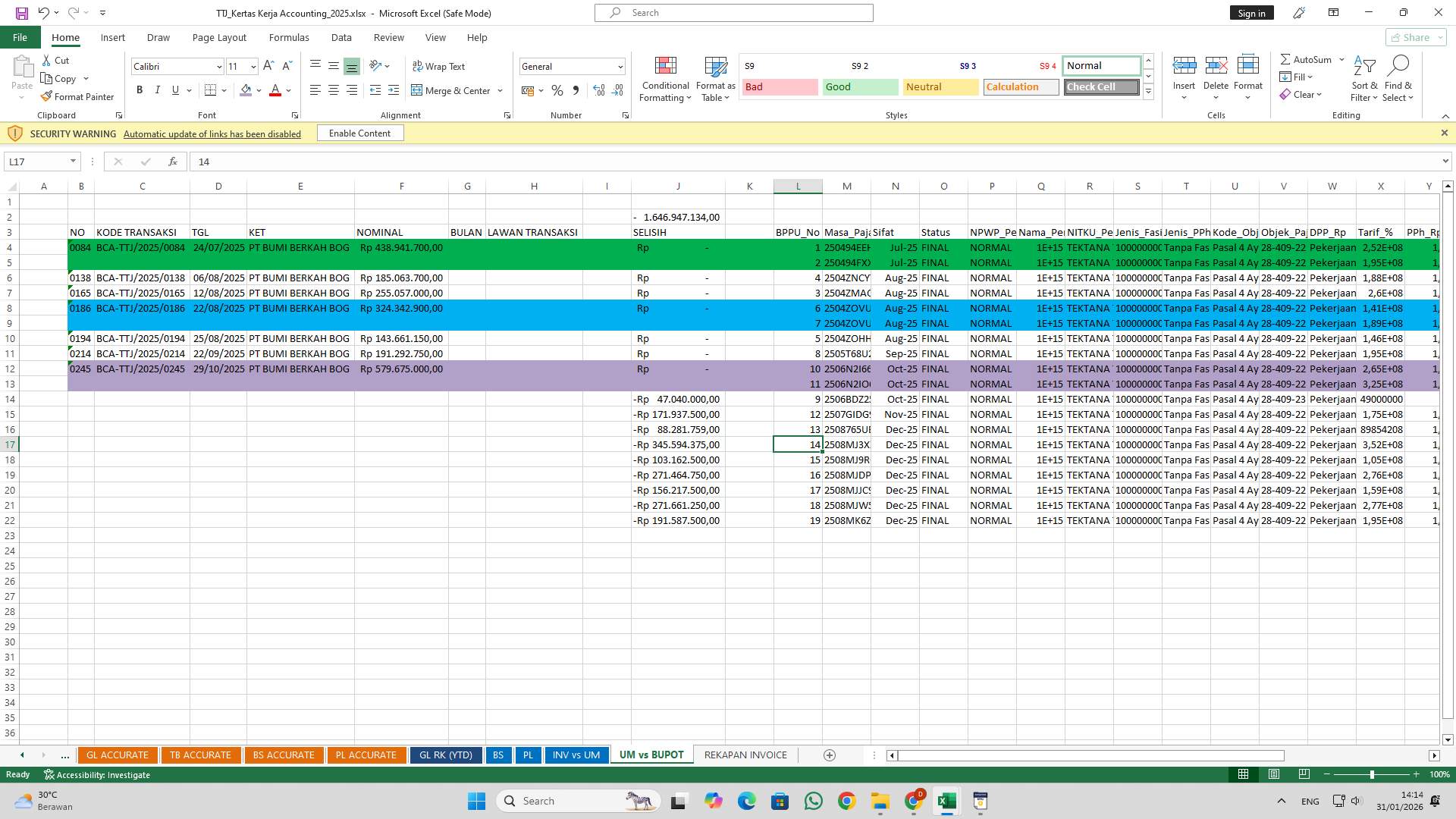Click the Enable Content button
1456x819 pixels.
click(359, 133)
